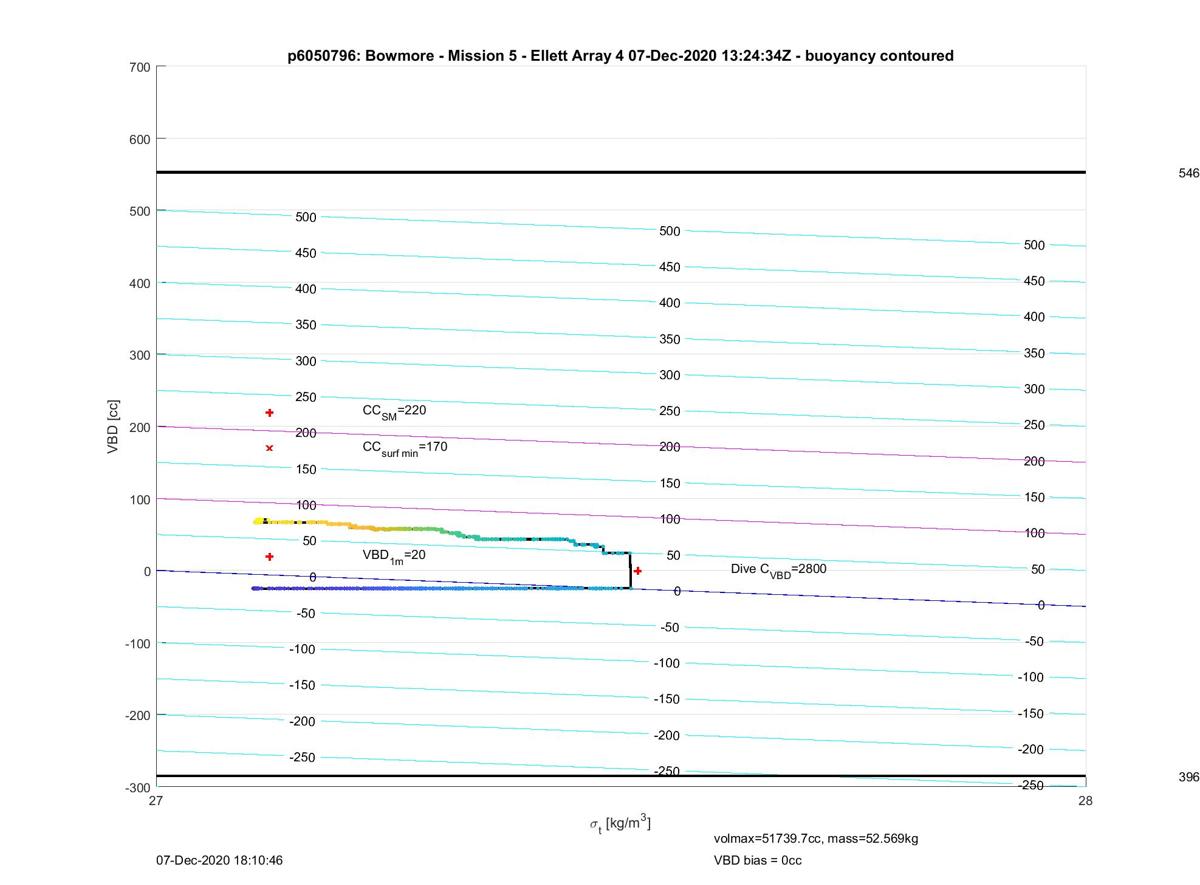Click the plot title starting with p6050796: Bowmore
This screenshot has width=1200, height=885.
coord(620,56)
